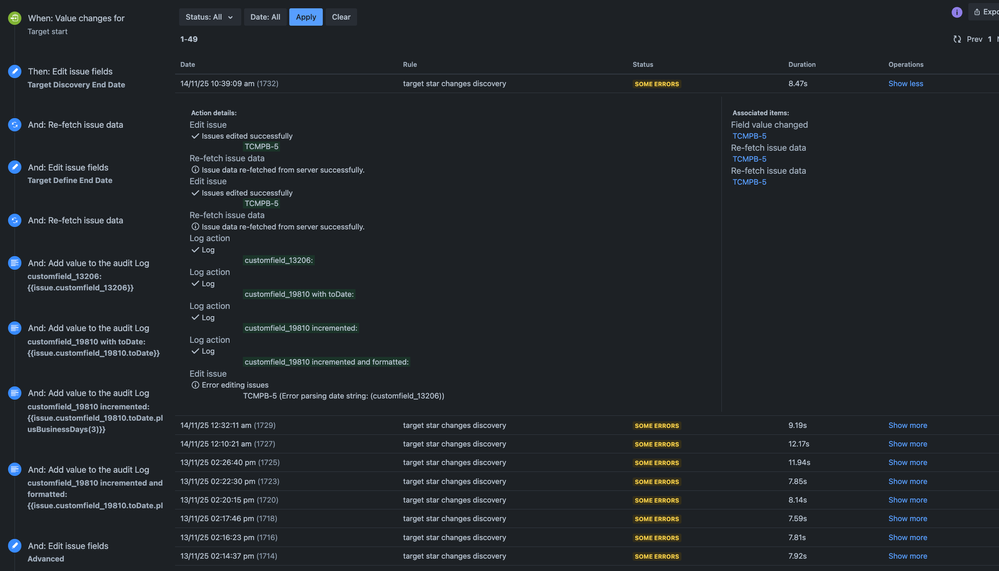Image resolution: width=999 pixels, height=571 pixels.
Task: Click audit log icon for customfield_19810 with toDate
Action: tap(15, 328)
